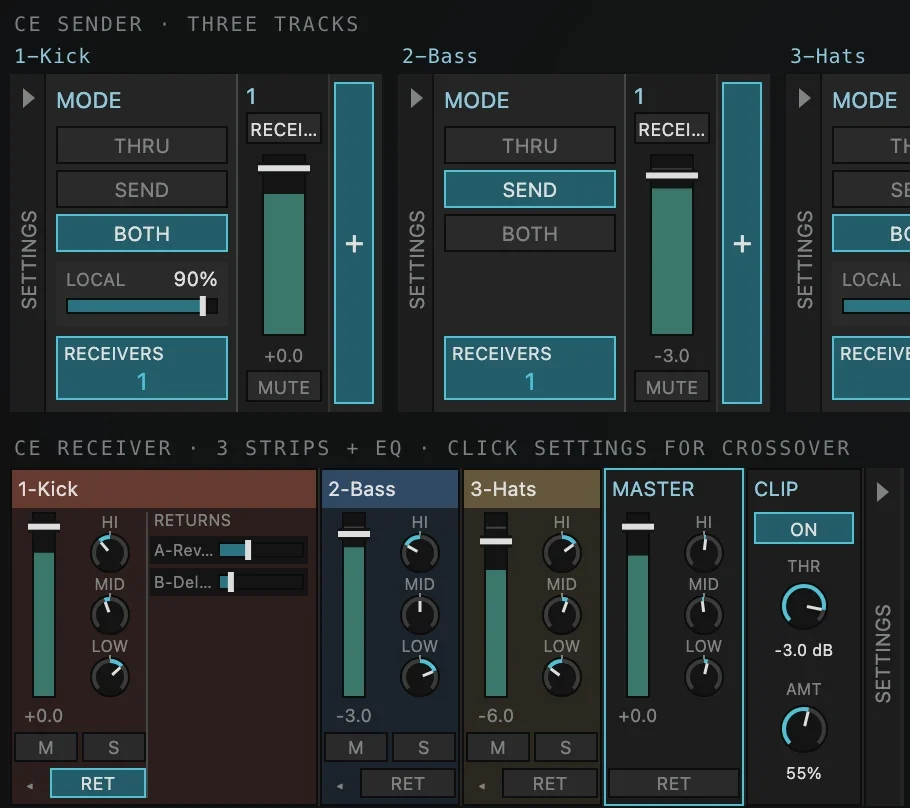
Task: Click the CLIP THR threshold knob
Action: (x=804, y=607)
